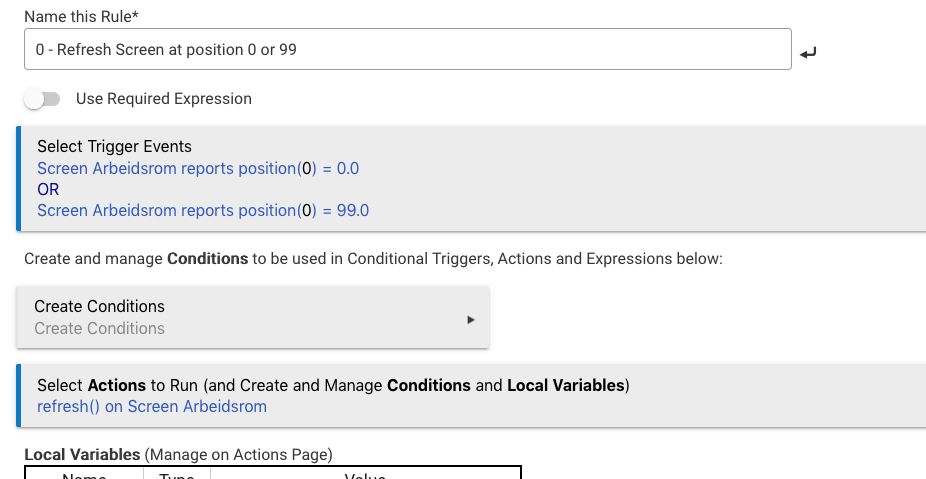
Task: Toggle the Use Required Expression switch
Action: [43, 99]
